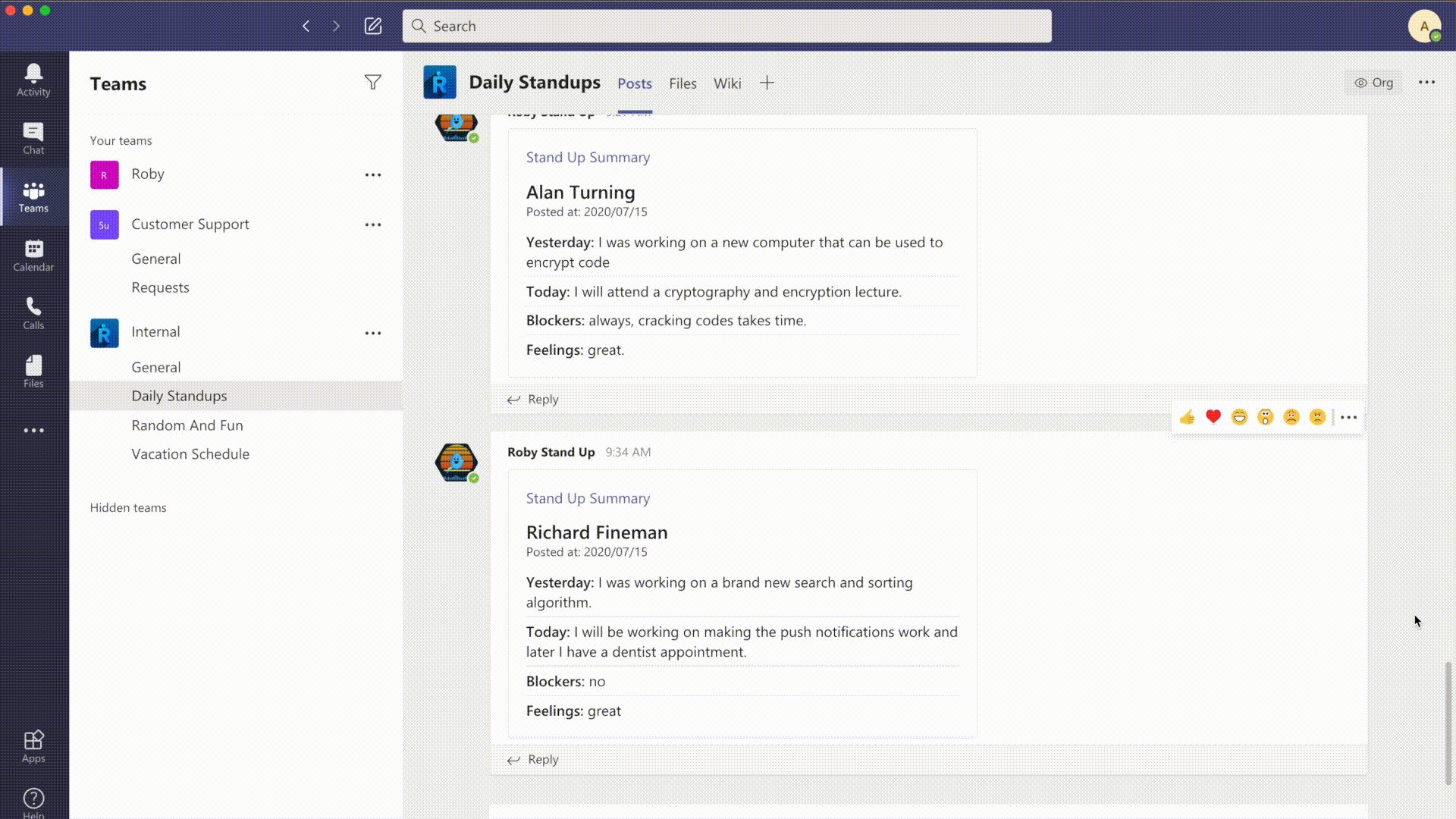Open the Calls section
This screenshot has width=1456, height=819.
[33, 314]
